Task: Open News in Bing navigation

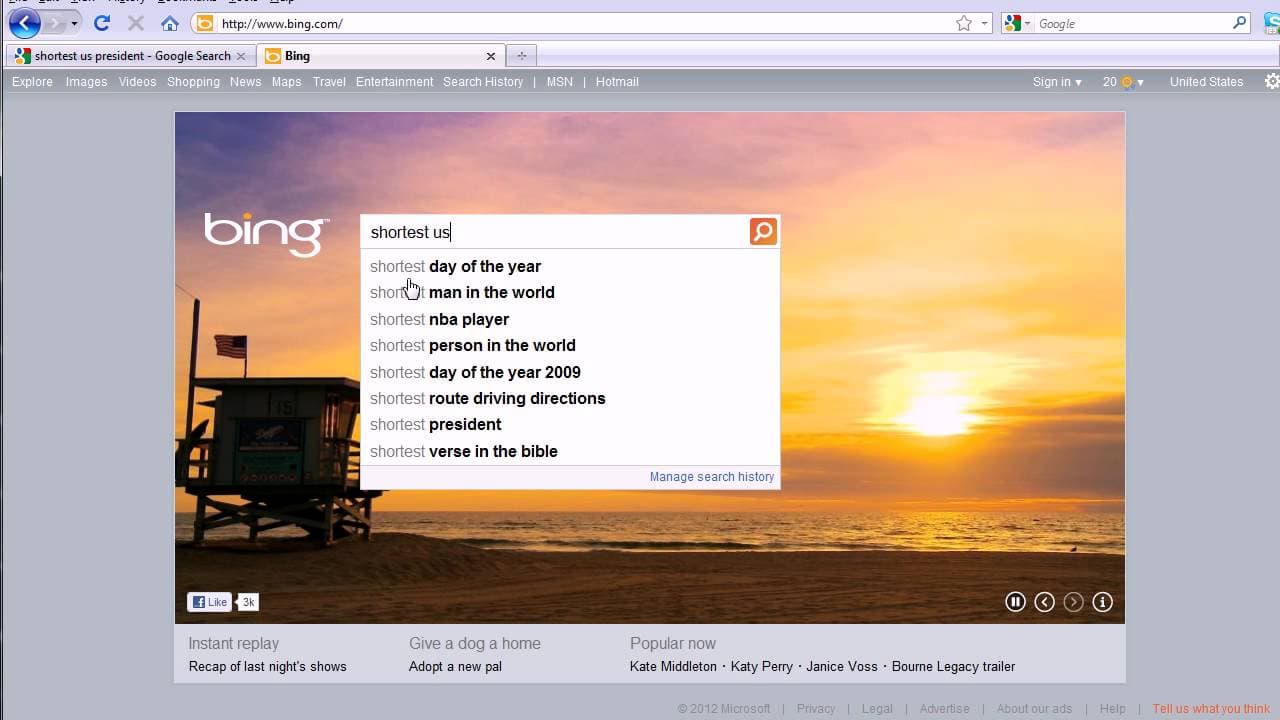Action: tap(245, 82)
